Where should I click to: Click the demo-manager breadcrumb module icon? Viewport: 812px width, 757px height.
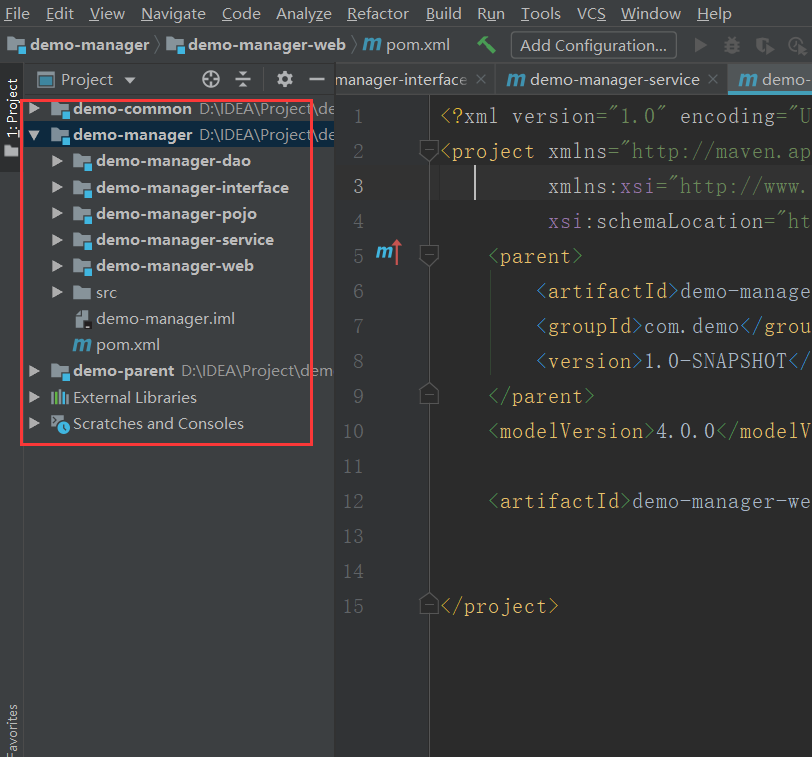(16, 46)
